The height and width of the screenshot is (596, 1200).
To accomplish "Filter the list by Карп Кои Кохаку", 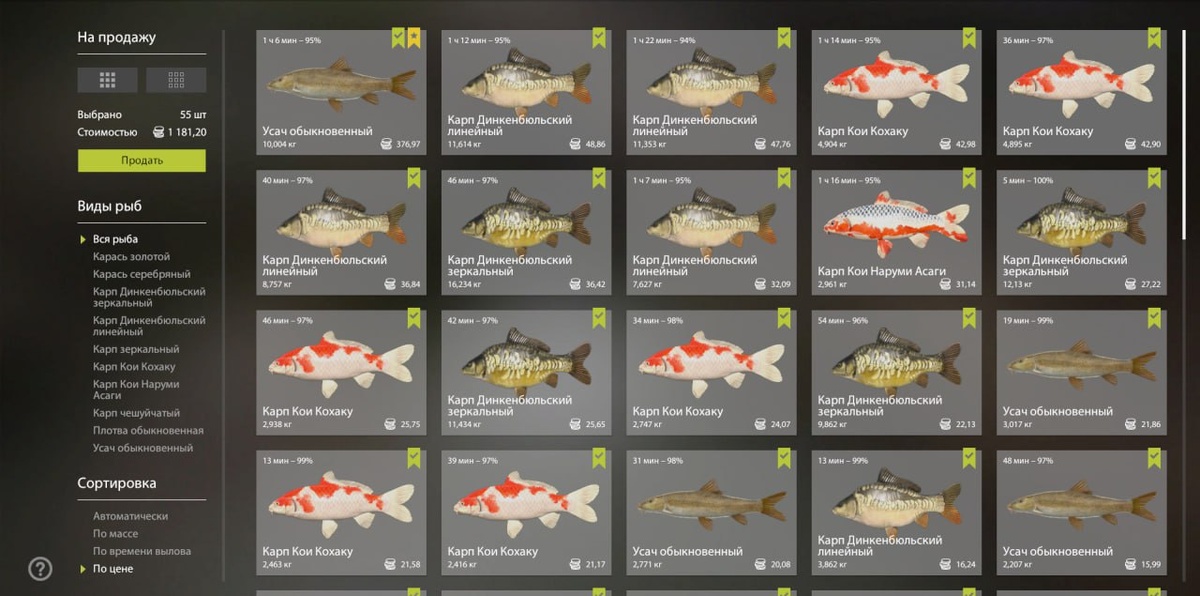I will click(x=134, y=367).
